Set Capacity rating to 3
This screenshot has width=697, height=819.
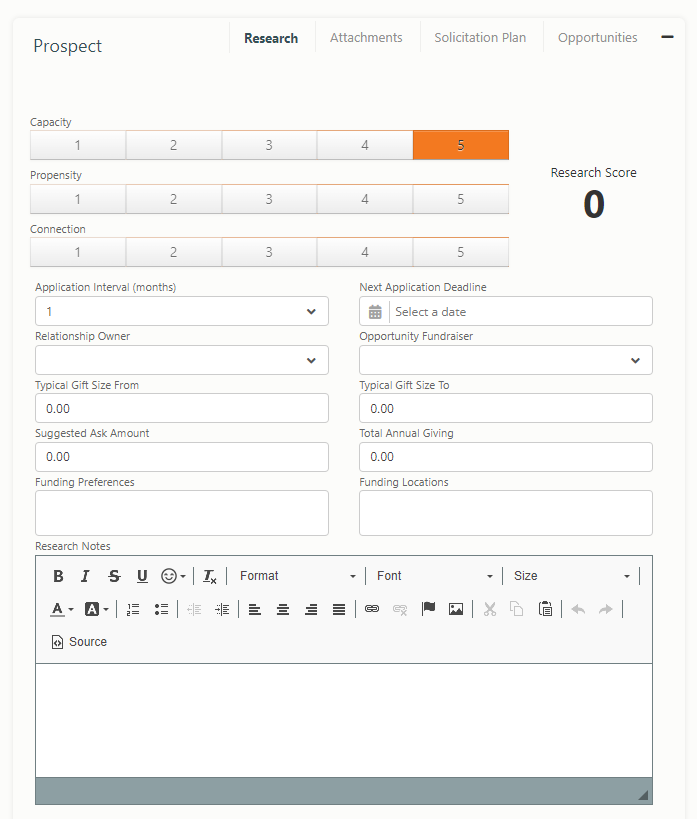click(269, 145)
